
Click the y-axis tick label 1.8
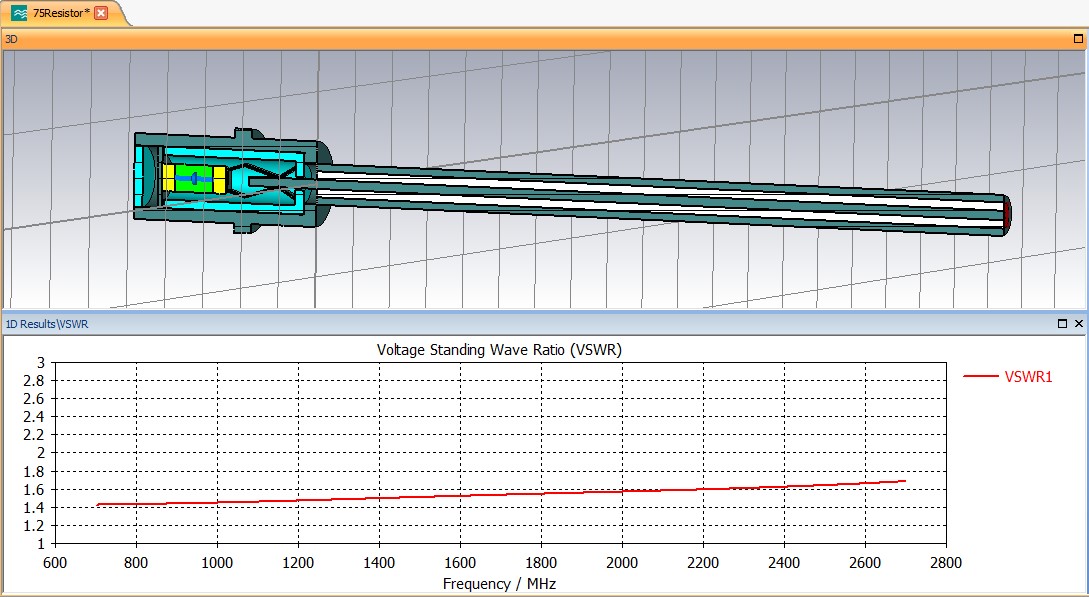pyautogui.click(x=35, y=471)
